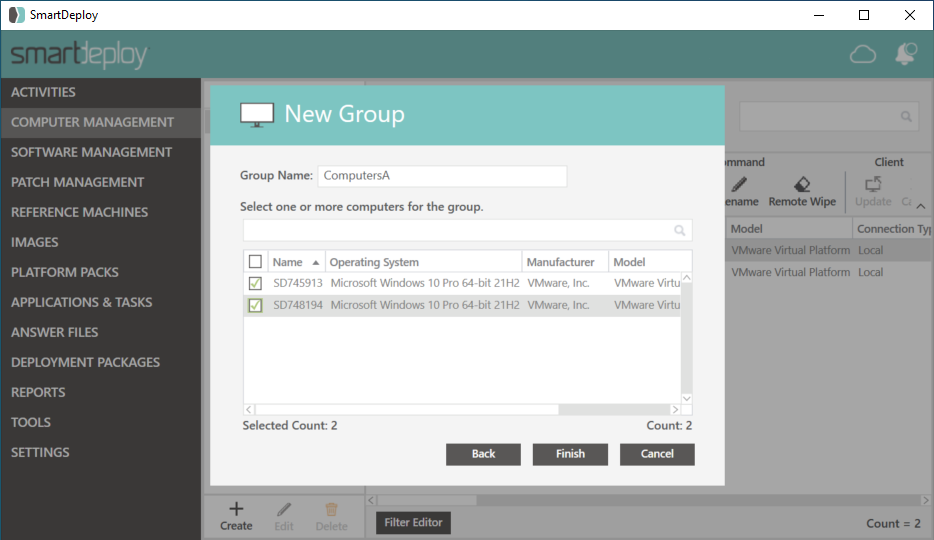Viewport: 934px width, 540px height.
Task: Click the Finish button
Action: (x=570, y=454)
